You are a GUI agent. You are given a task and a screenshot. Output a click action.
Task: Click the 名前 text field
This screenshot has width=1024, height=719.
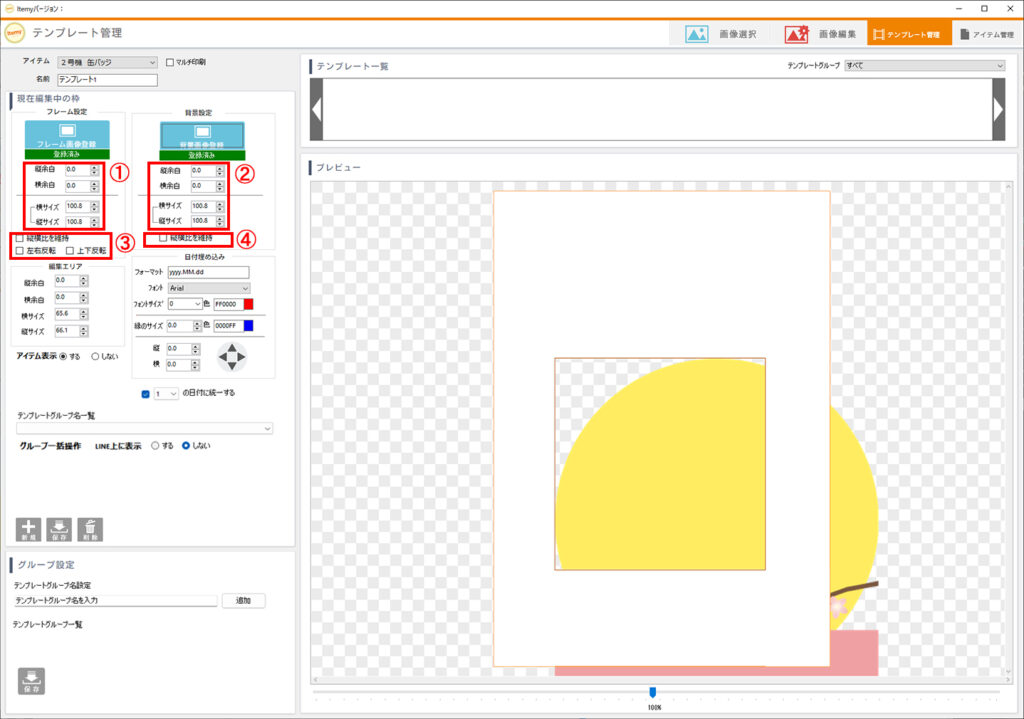[108, 80]
